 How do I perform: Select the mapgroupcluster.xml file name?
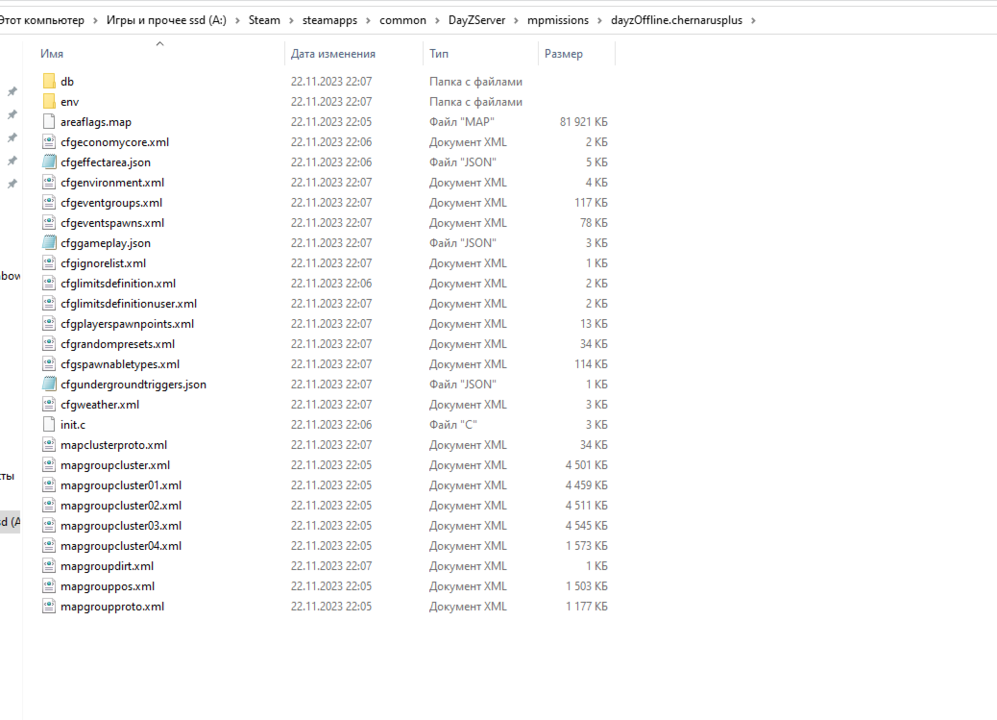click(x=115, y=466)
